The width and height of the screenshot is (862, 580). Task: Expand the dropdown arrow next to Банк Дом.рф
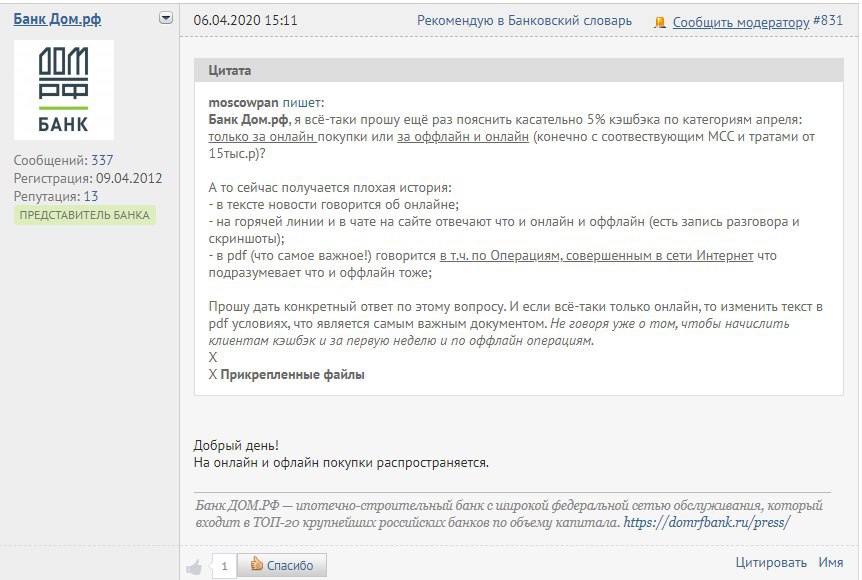pyautogui.click(x=165, y=18)
